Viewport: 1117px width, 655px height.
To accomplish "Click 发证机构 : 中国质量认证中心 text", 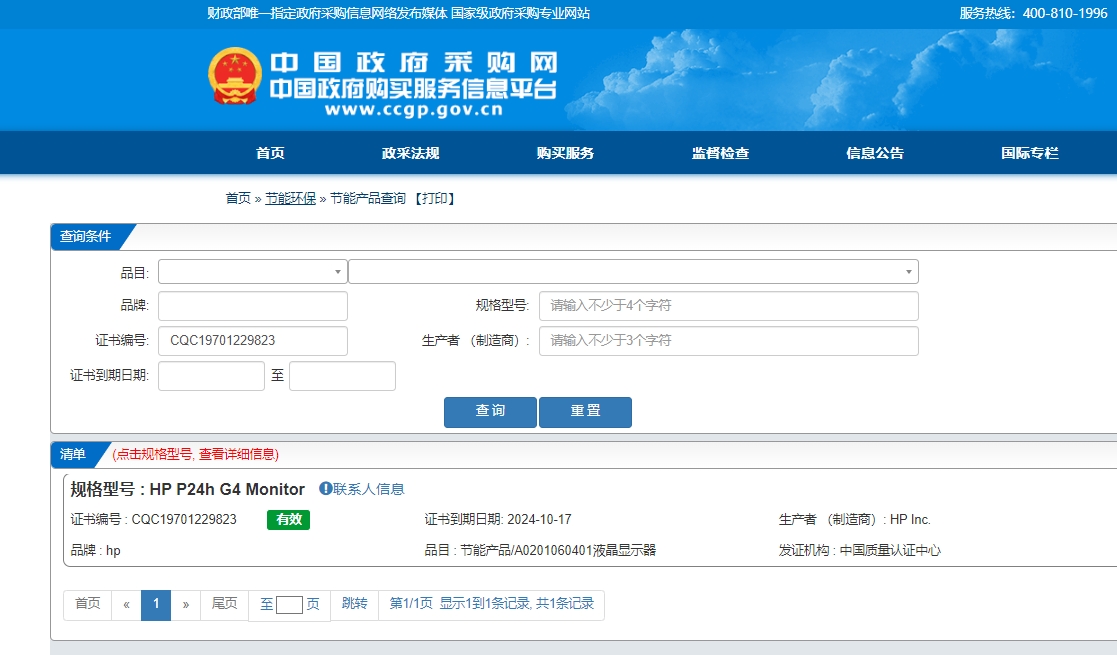I will tap(860, 550).
